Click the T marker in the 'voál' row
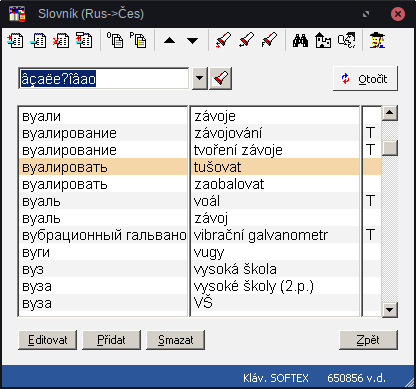This screenshot has height=389, width=416. tap(370, 201)
